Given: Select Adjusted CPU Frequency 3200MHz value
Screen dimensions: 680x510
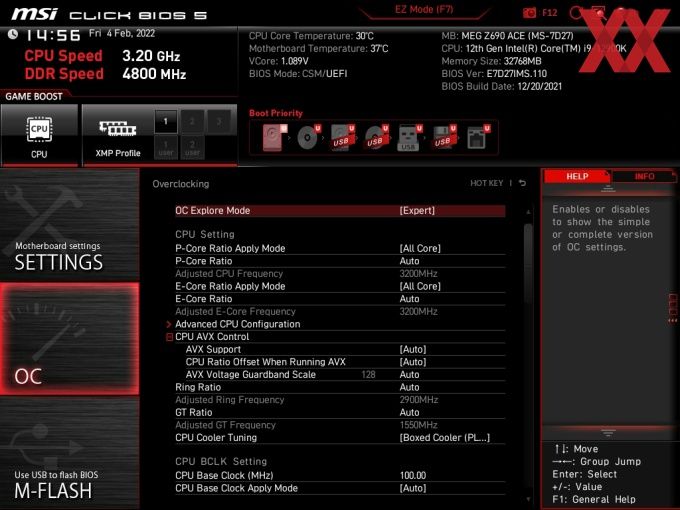Looking at the screenshot, I should pos(418,274).
